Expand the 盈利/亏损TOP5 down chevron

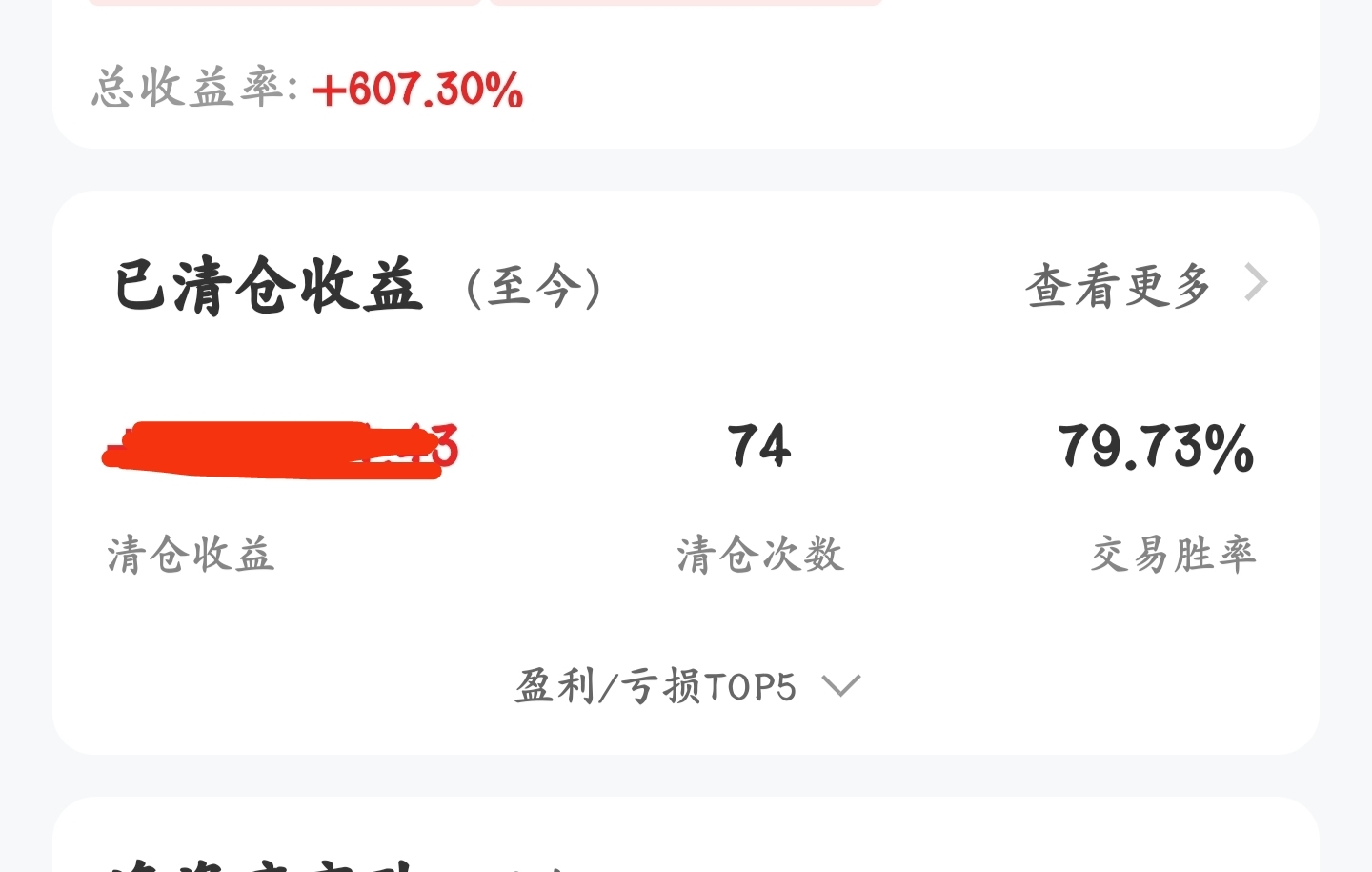(x=841, y=685)
